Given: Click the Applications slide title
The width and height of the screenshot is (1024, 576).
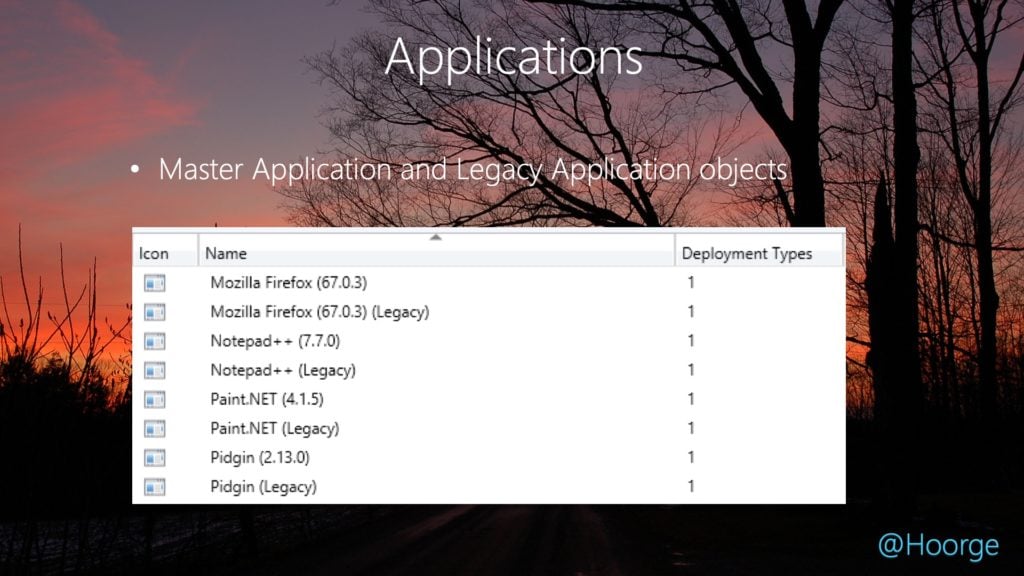Looking at the screenshot, I should 512,58.
